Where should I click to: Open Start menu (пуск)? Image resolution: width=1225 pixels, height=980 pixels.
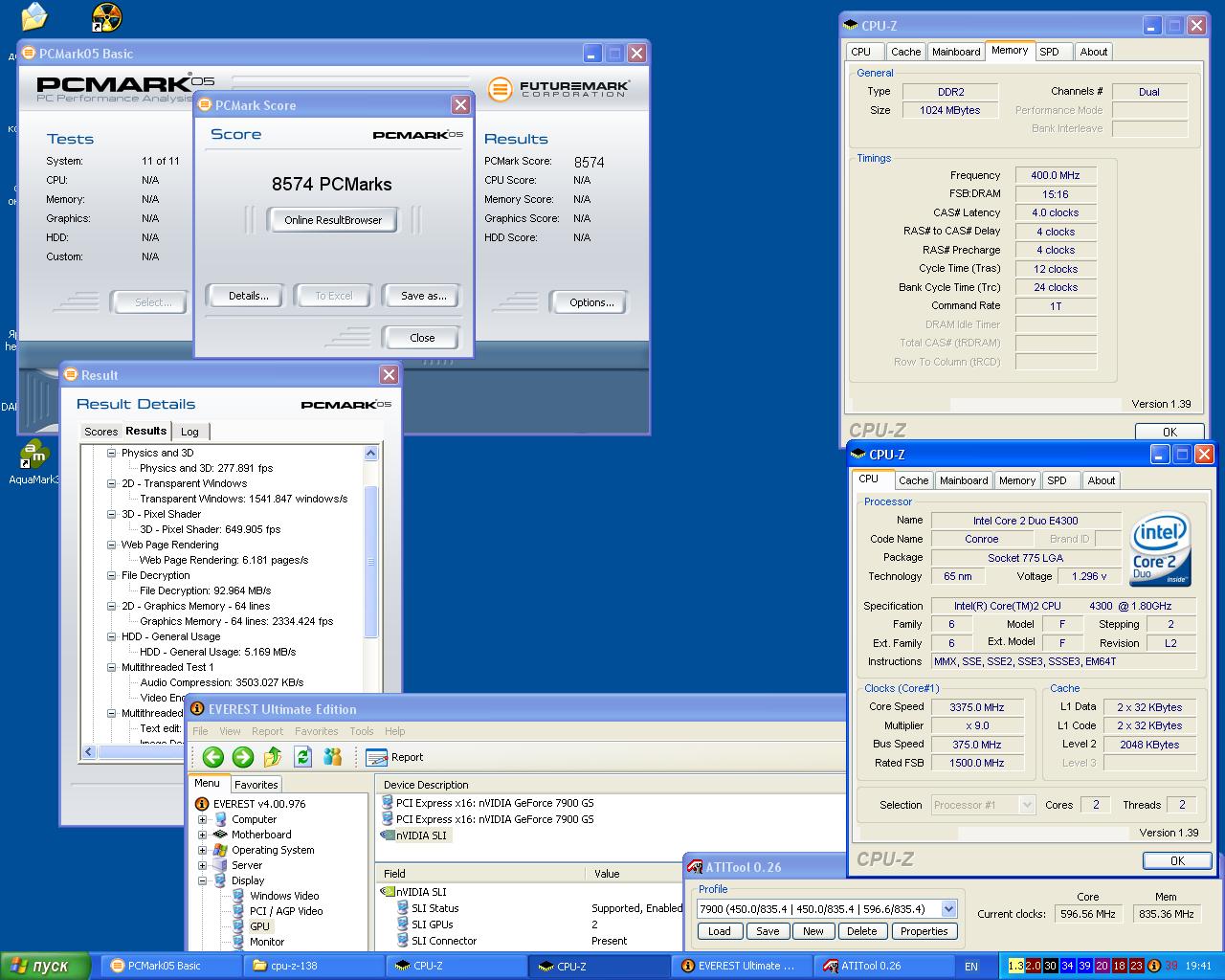pos(45,966)
